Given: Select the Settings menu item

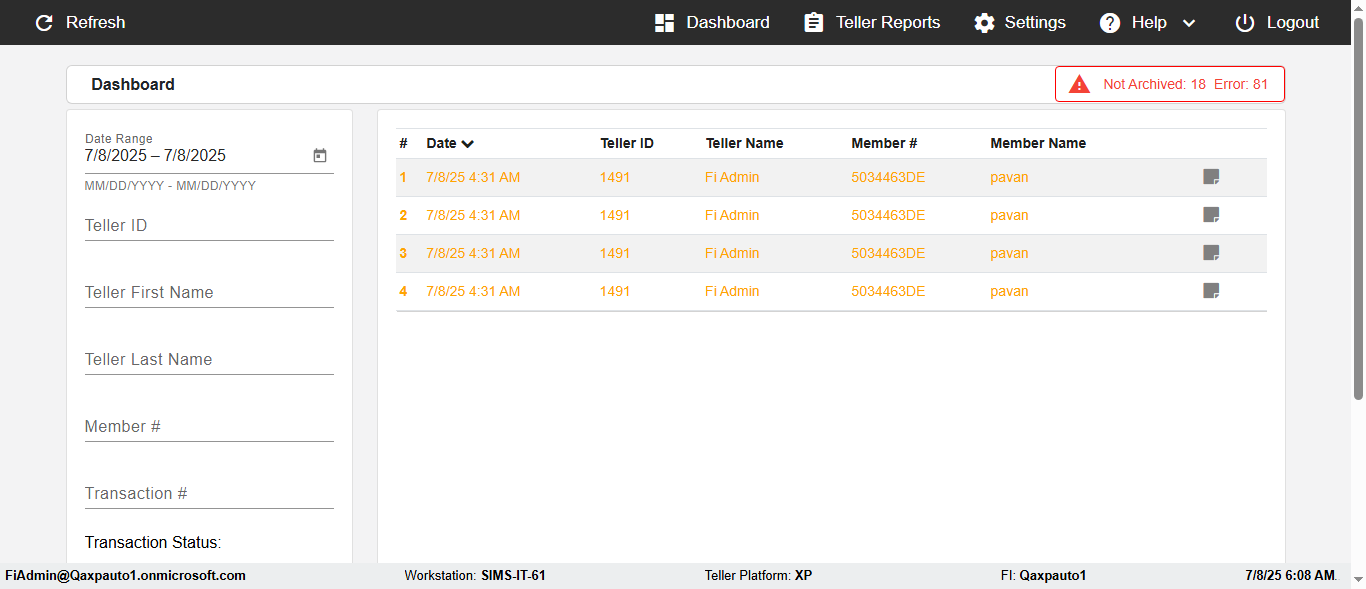Looking at the screenshot, I should click(1020, 22).
